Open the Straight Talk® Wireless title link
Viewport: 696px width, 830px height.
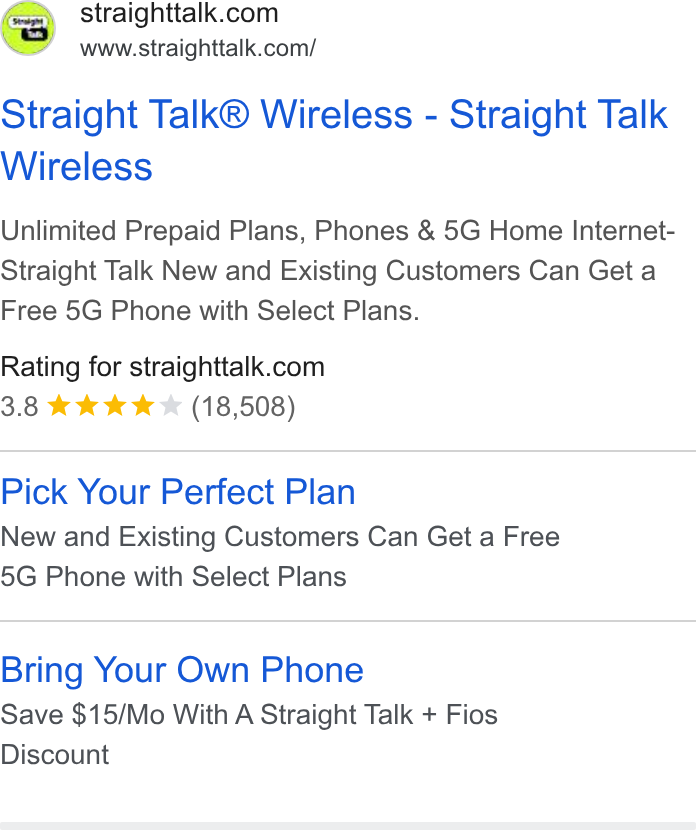[x=335, y=140]
